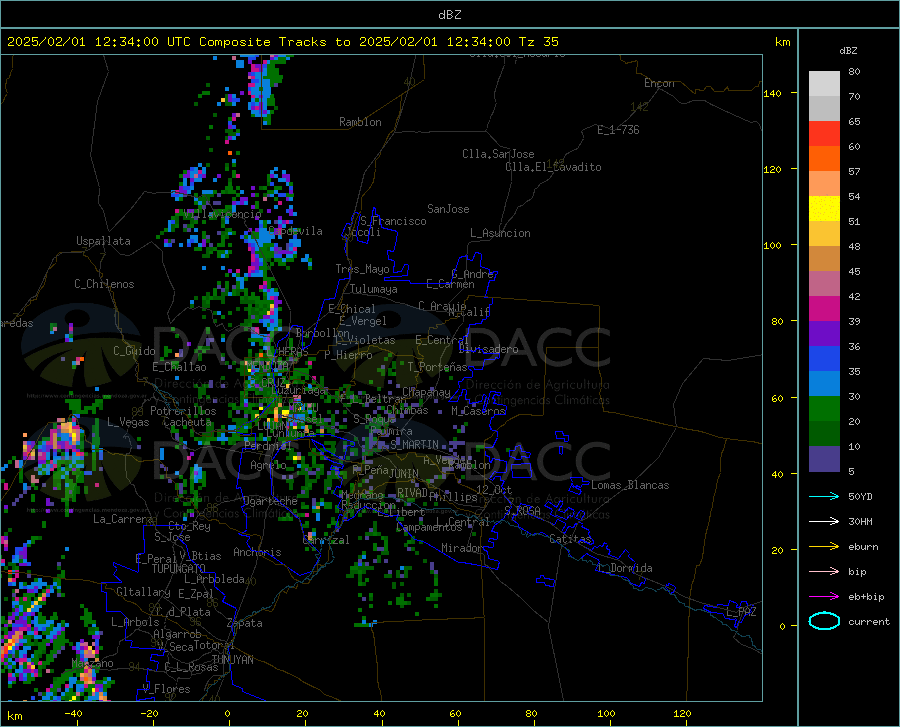900x727 pixels.
Task: Click the L_PAZ map label
Action: 741,612
